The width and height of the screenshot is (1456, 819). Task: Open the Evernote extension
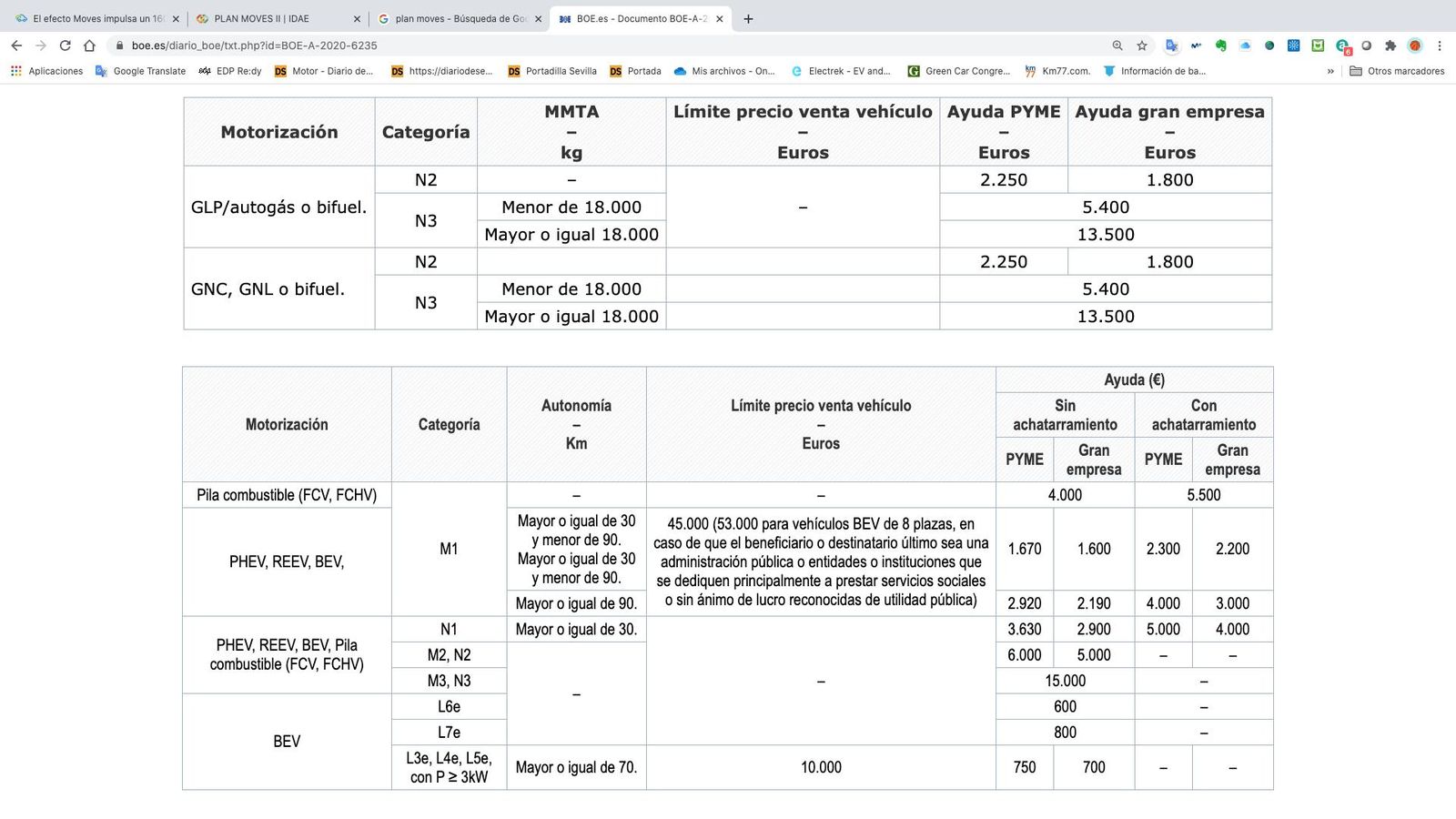1222,45
